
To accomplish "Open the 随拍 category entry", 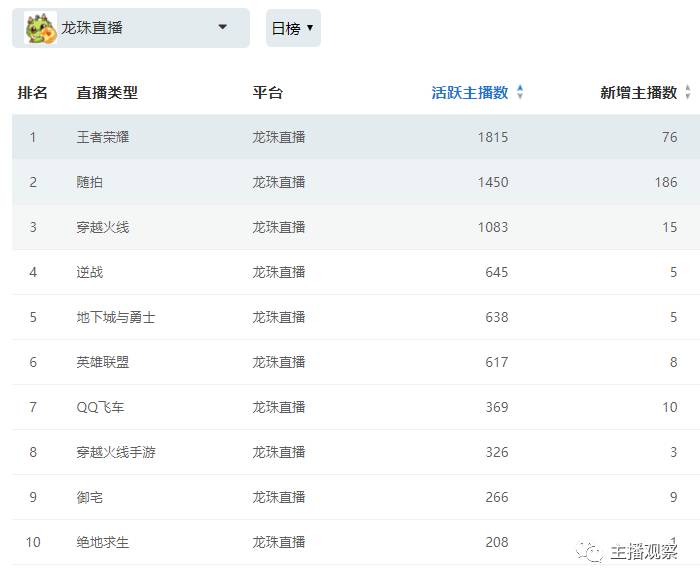I will point(90,182).
